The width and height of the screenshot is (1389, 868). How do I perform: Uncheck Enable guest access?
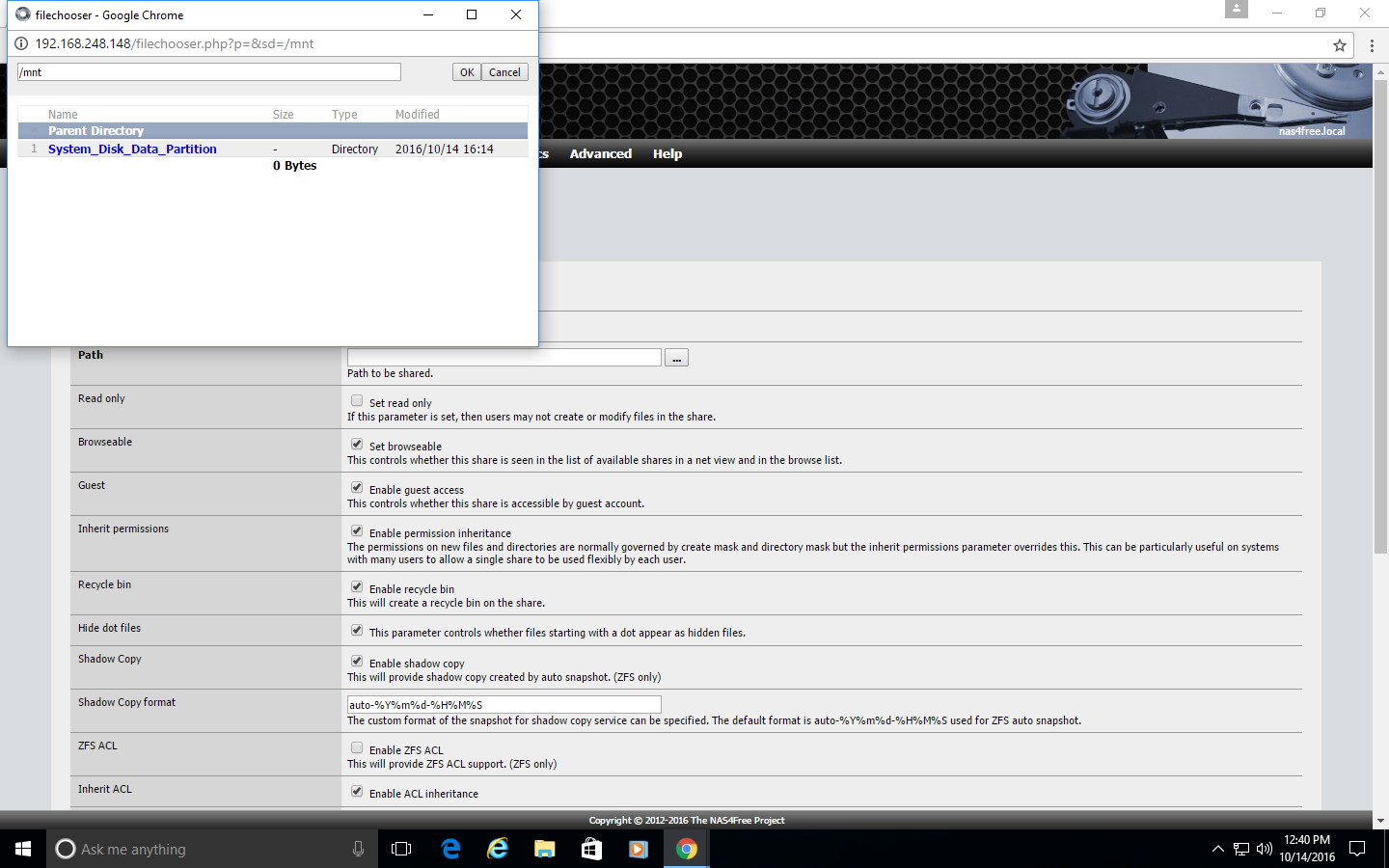(x=357, y=488)
